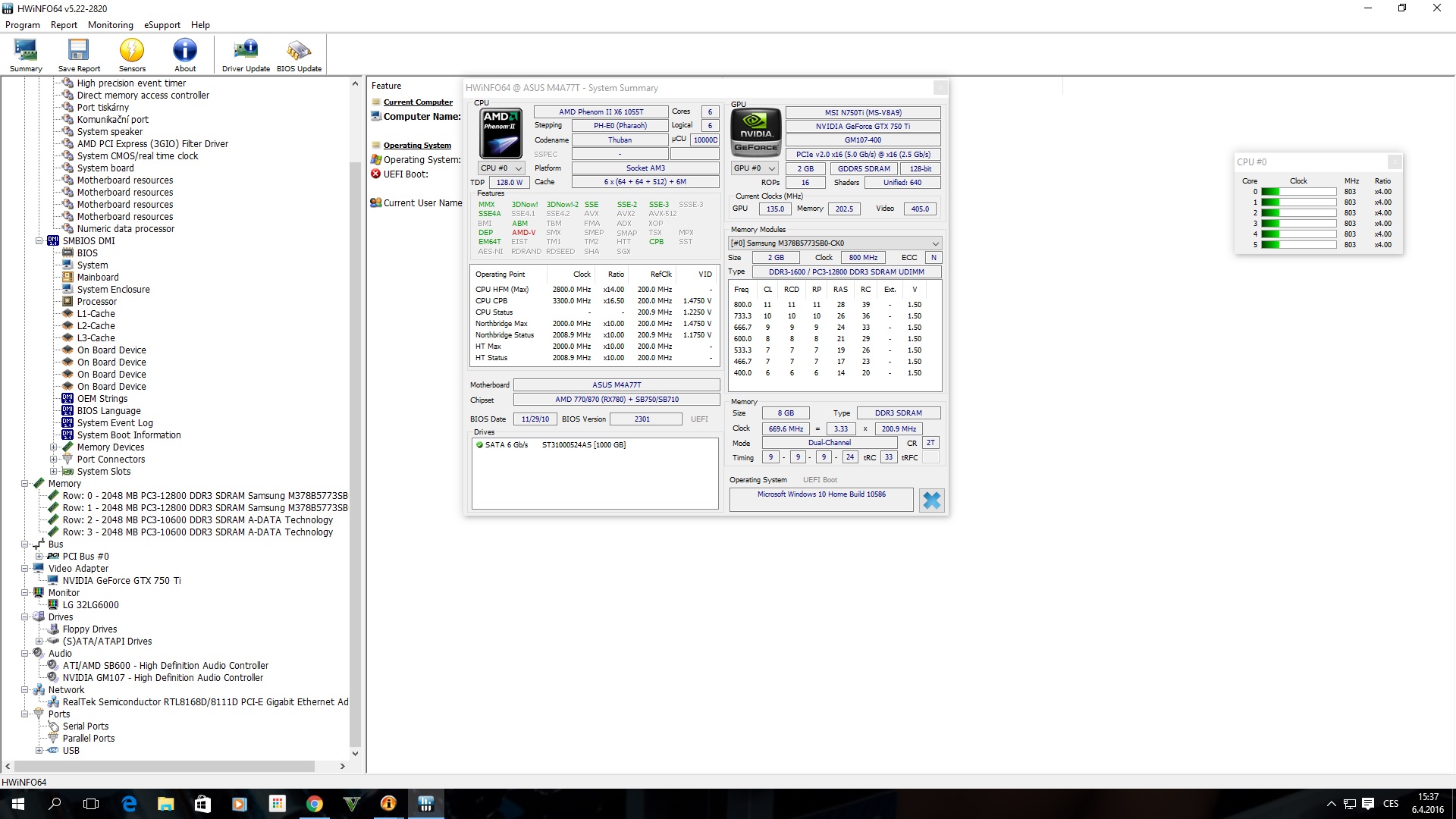Viewport: 1456px width, 819px height.
Task: Select RealTek RTL8168D Ethernet adapter
Action: [x=205, y=702]
